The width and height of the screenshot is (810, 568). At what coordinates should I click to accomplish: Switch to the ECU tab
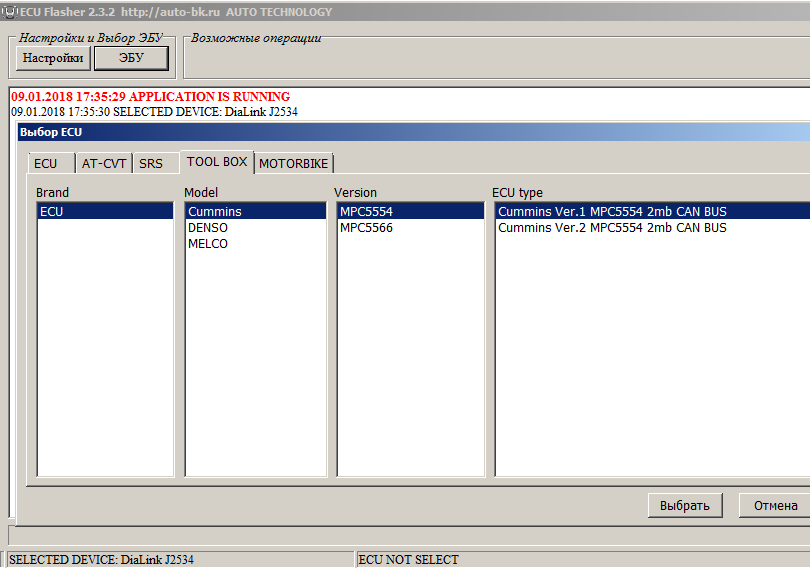click(x=51, y=164)
